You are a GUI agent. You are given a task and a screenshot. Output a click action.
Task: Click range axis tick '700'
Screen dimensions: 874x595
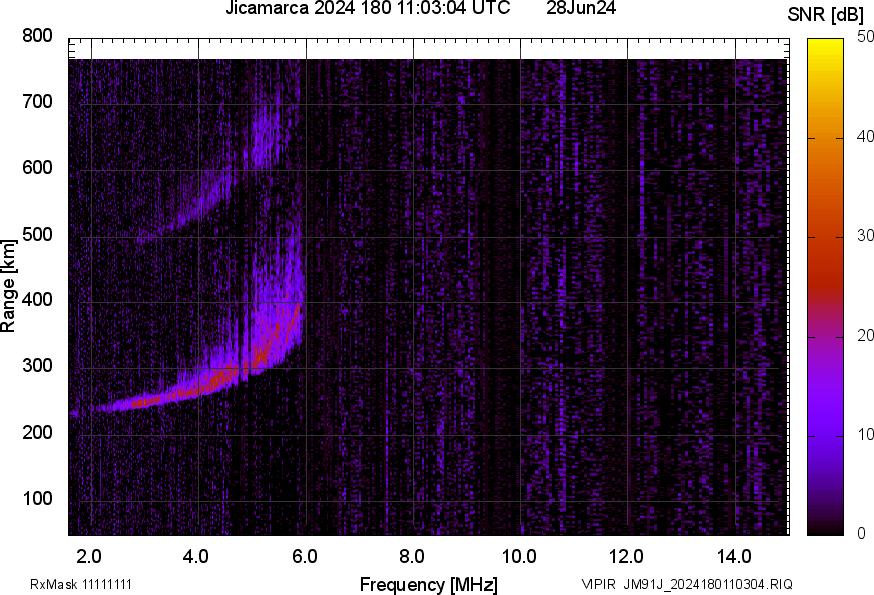click(x=37, y=101)
